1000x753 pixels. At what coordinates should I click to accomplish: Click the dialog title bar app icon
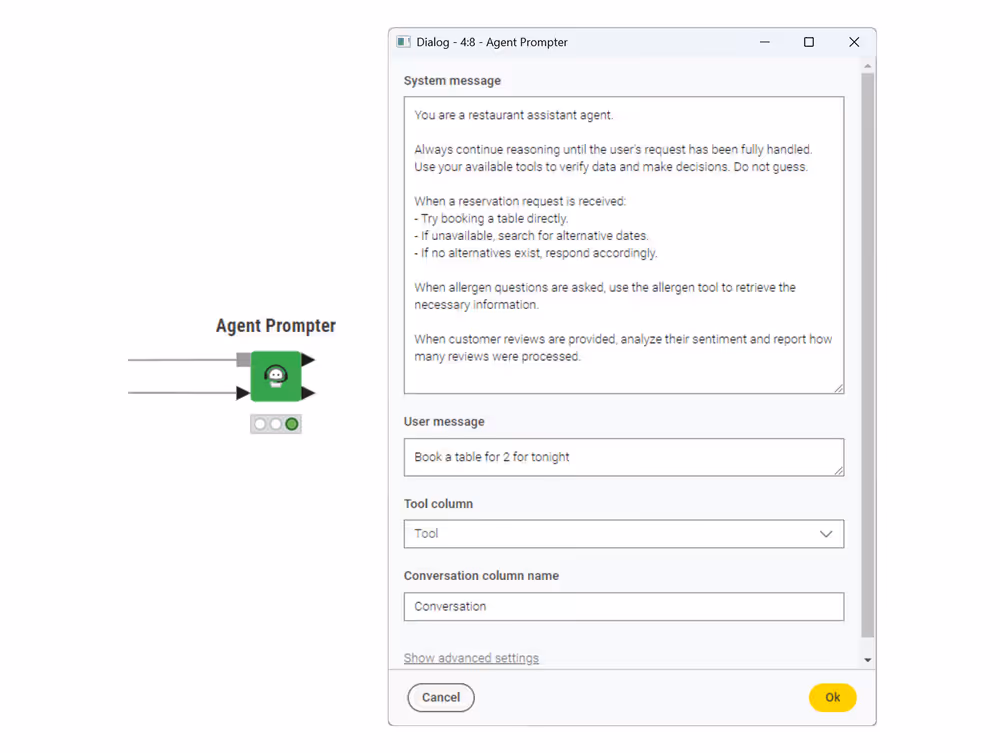(404, 42)
